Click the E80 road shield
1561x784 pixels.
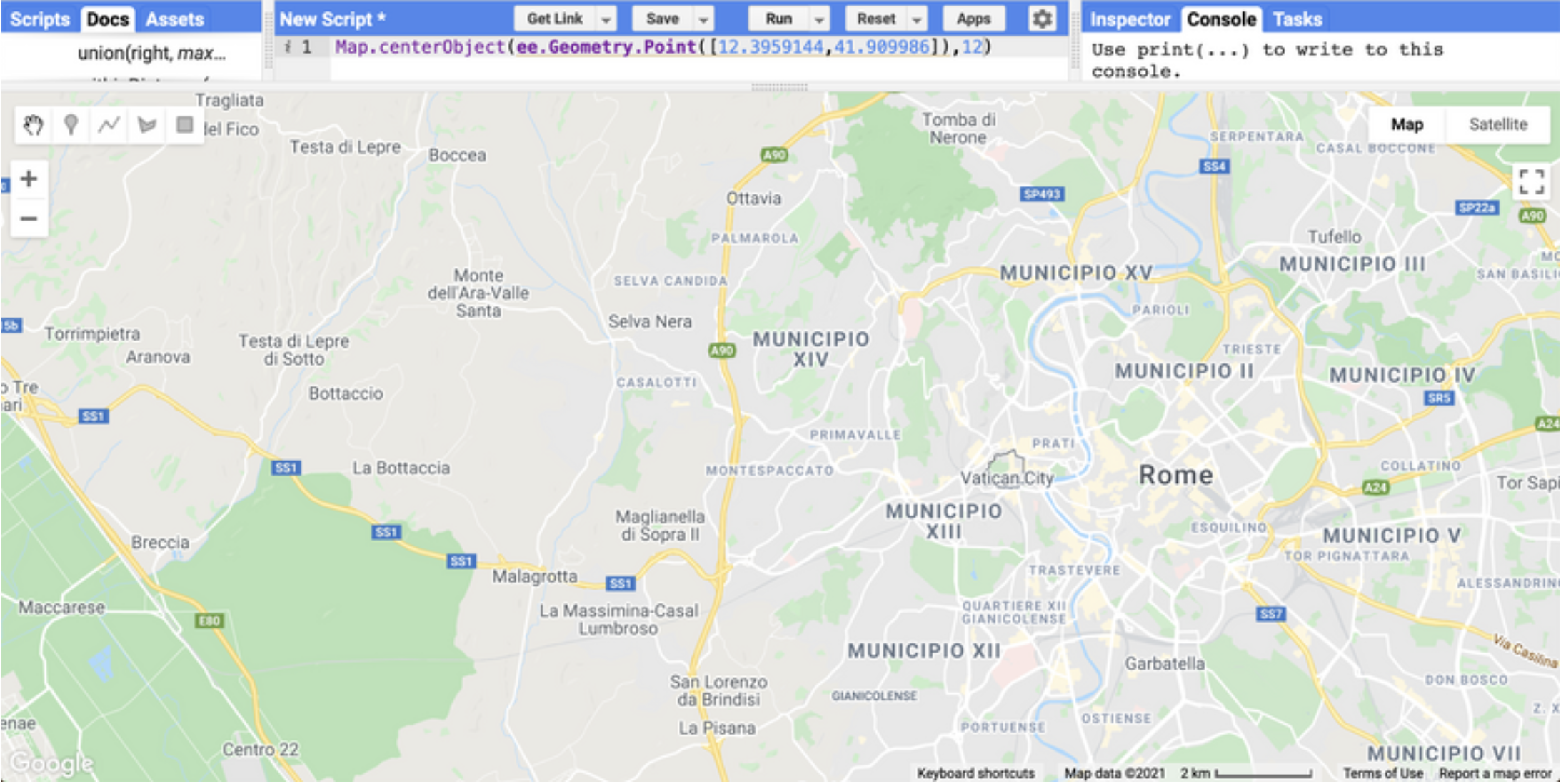pos(209,620)
